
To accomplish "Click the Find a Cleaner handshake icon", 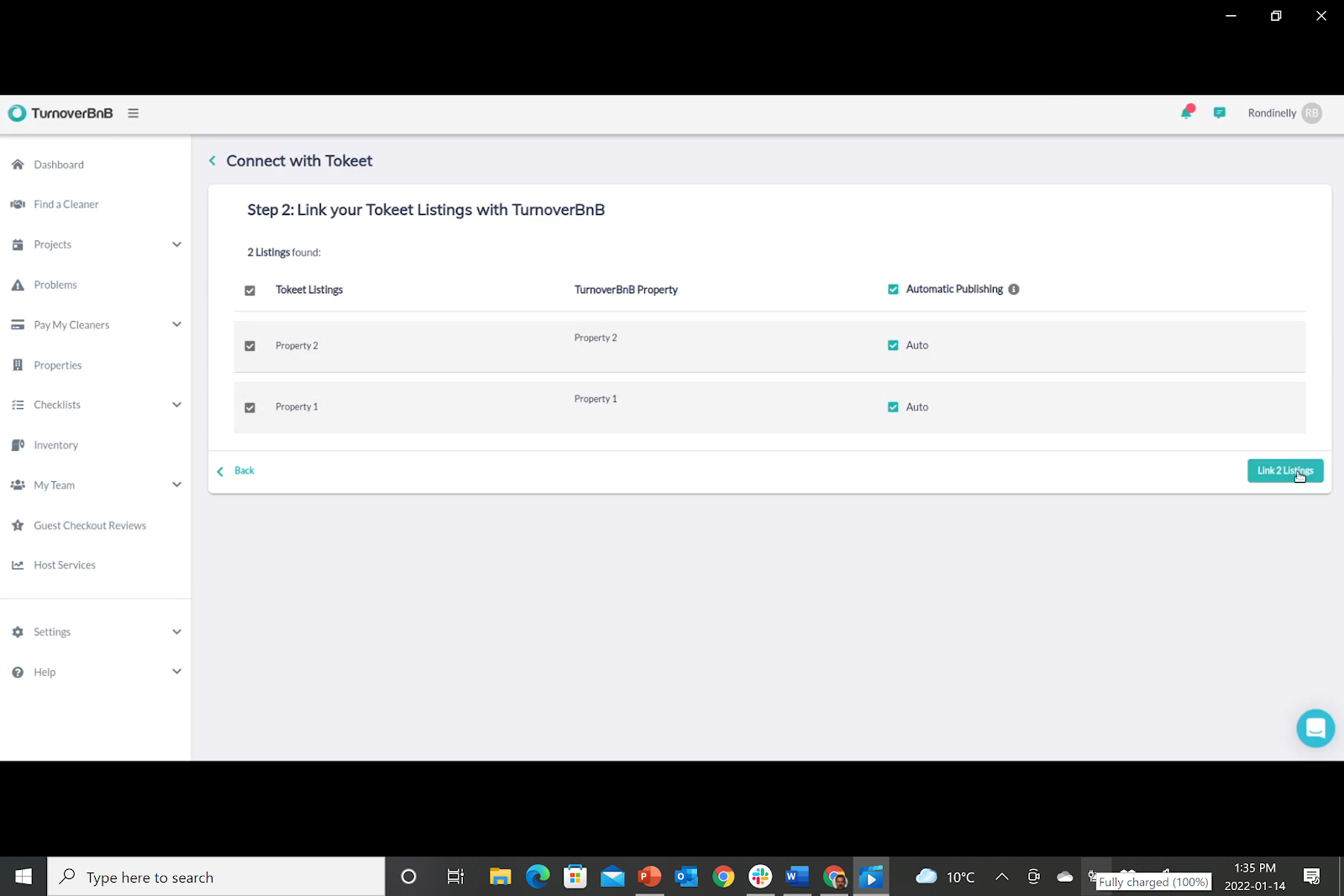I will tap(18, 204).
